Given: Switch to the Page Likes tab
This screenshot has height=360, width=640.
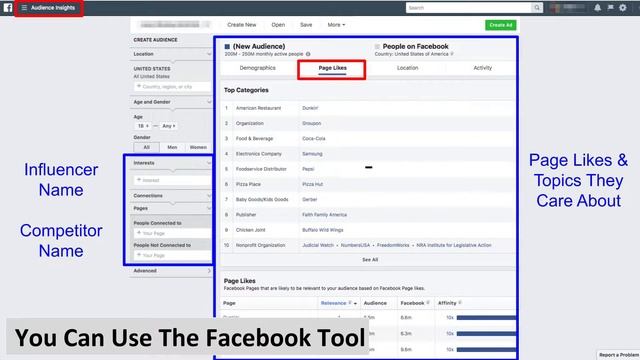Looking at the screenshot, I should (x=332, y=68).
